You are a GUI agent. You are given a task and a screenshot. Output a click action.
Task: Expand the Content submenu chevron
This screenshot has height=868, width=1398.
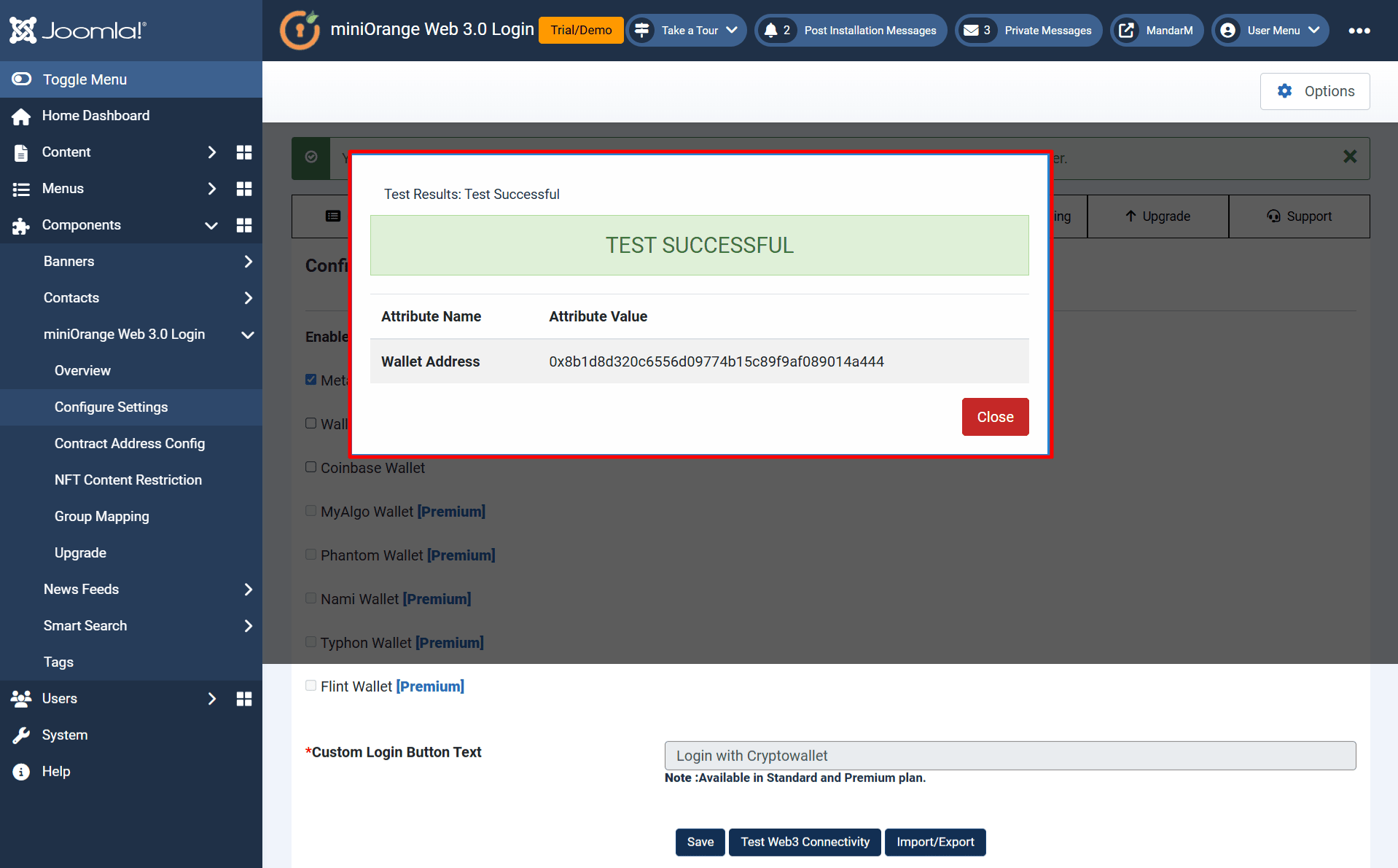click(x=211, y=152)
